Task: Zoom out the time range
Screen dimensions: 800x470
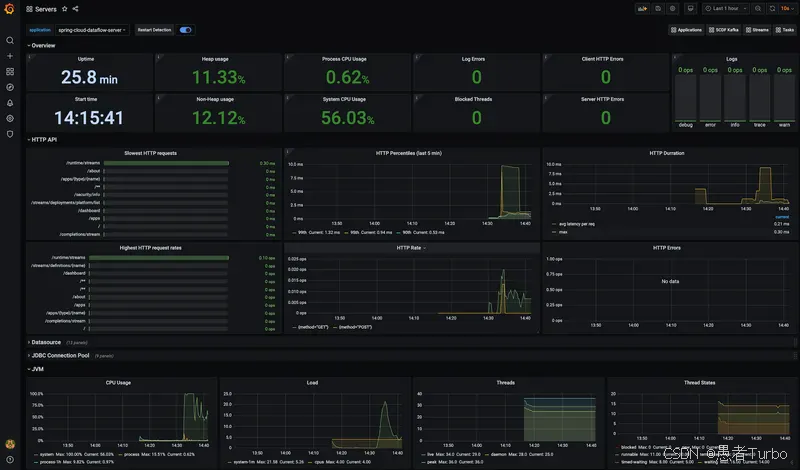Action: click(758, 9)
